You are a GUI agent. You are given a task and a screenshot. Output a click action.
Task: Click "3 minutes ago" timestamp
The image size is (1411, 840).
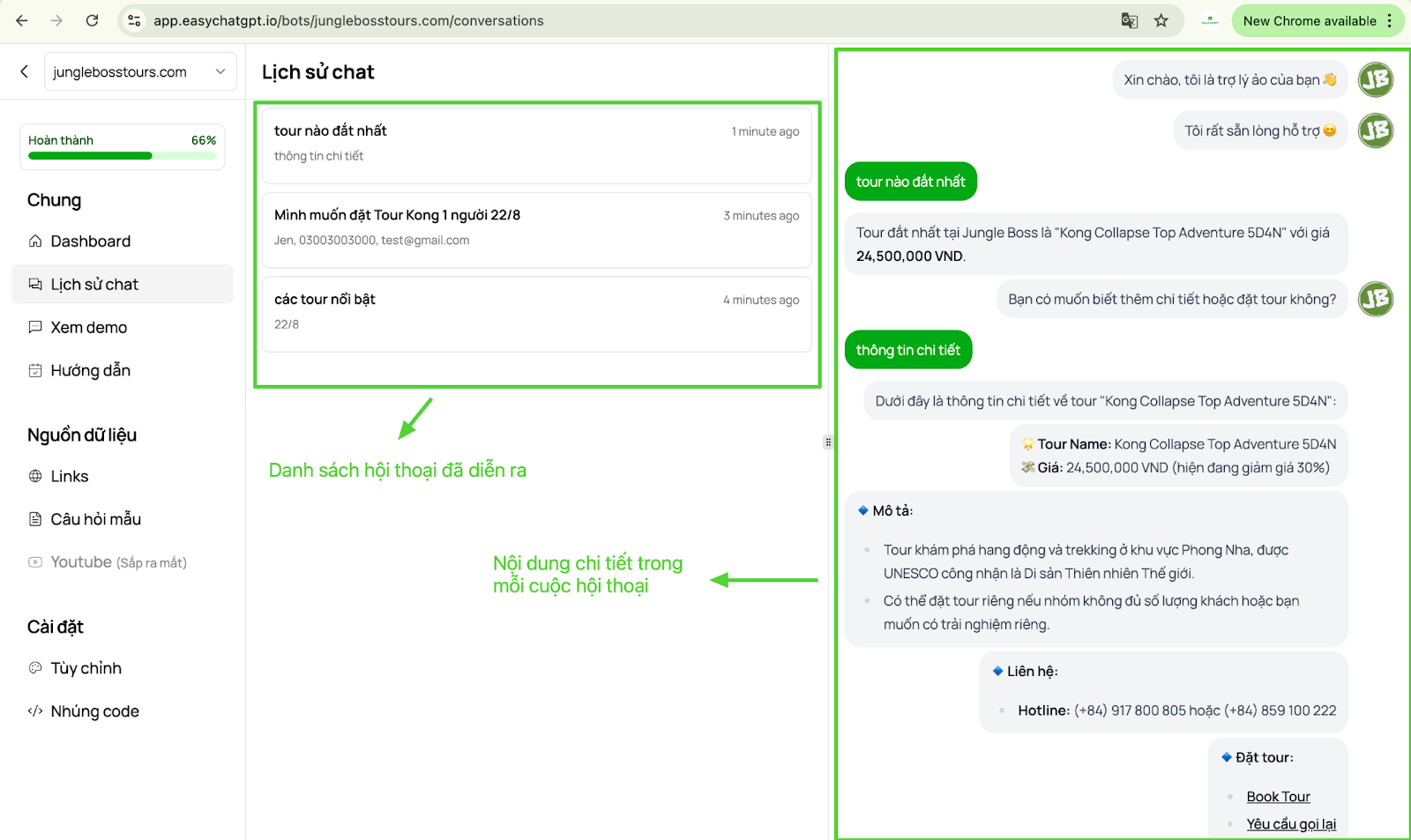click(762, 216)
